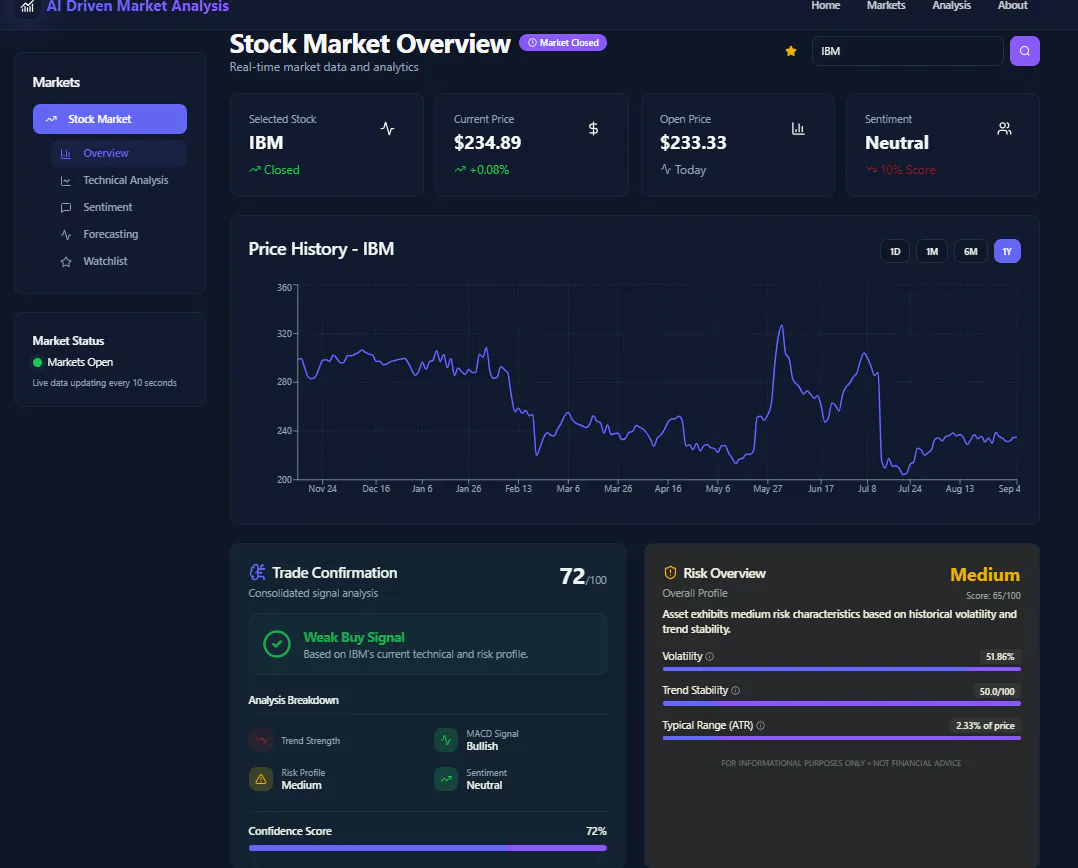Screen dimensions: 1078x868
Task: Select the Stock Market sidebar button
Action: pos(110,119)
